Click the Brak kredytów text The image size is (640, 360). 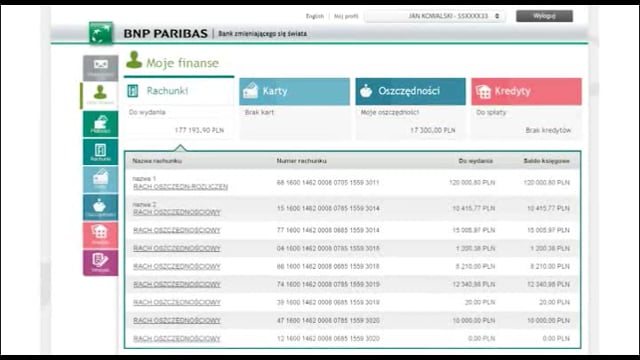pyautogui.click(x=548, y=130)
